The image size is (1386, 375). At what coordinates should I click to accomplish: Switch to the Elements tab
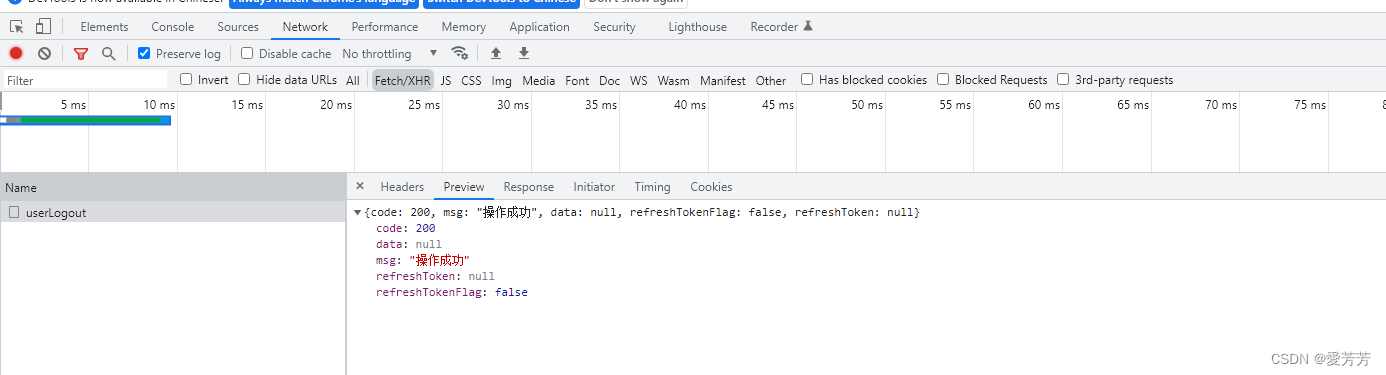point(104,27)
